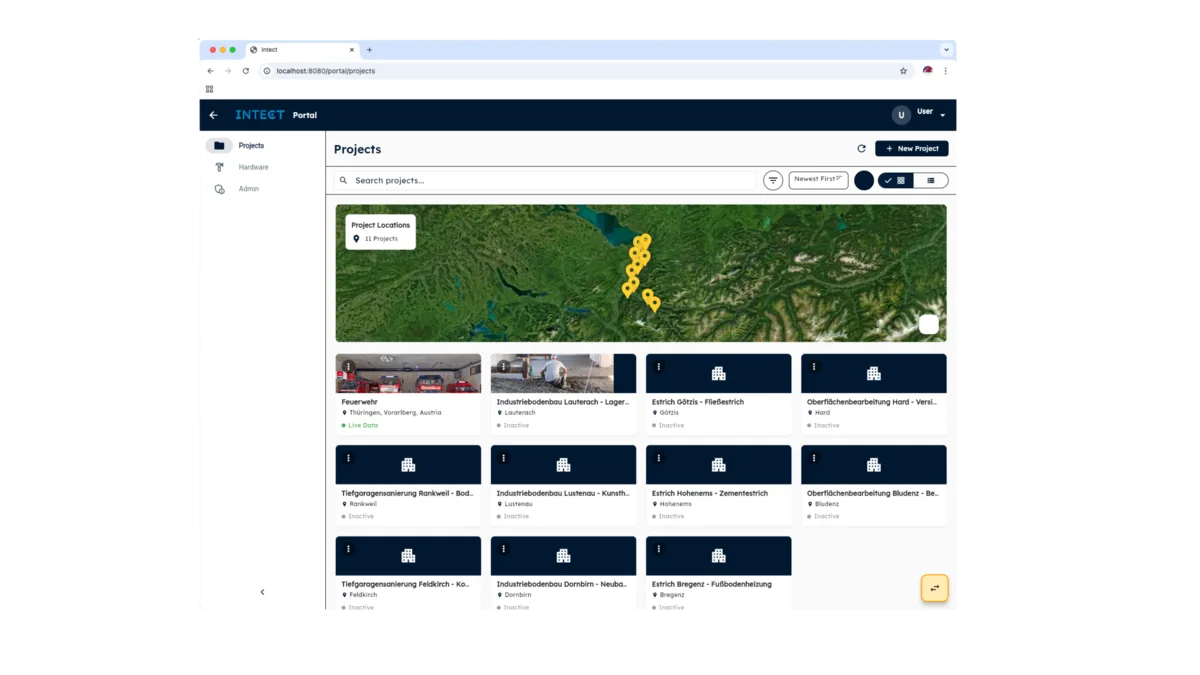This screenshot has width=1200, height=675.
Task: Click the Dornbirn location label
Action: [518, 595]
